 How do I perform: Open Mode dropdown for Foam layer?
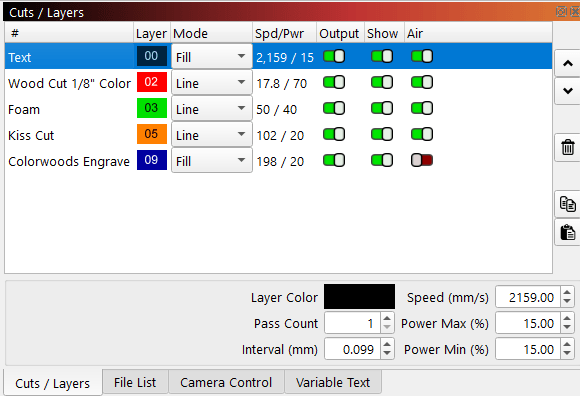[x=212, y=109]
